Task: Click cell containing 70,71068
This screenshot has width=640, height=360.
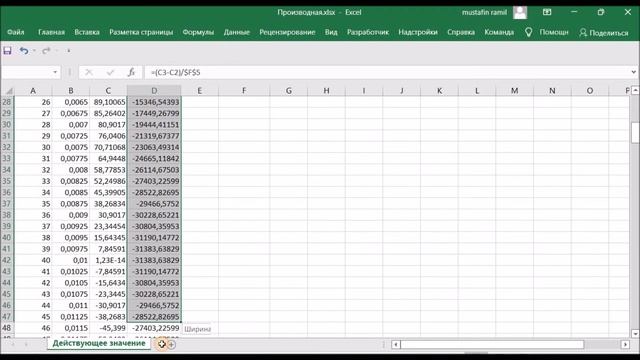Action: click(x=108, y=147)
